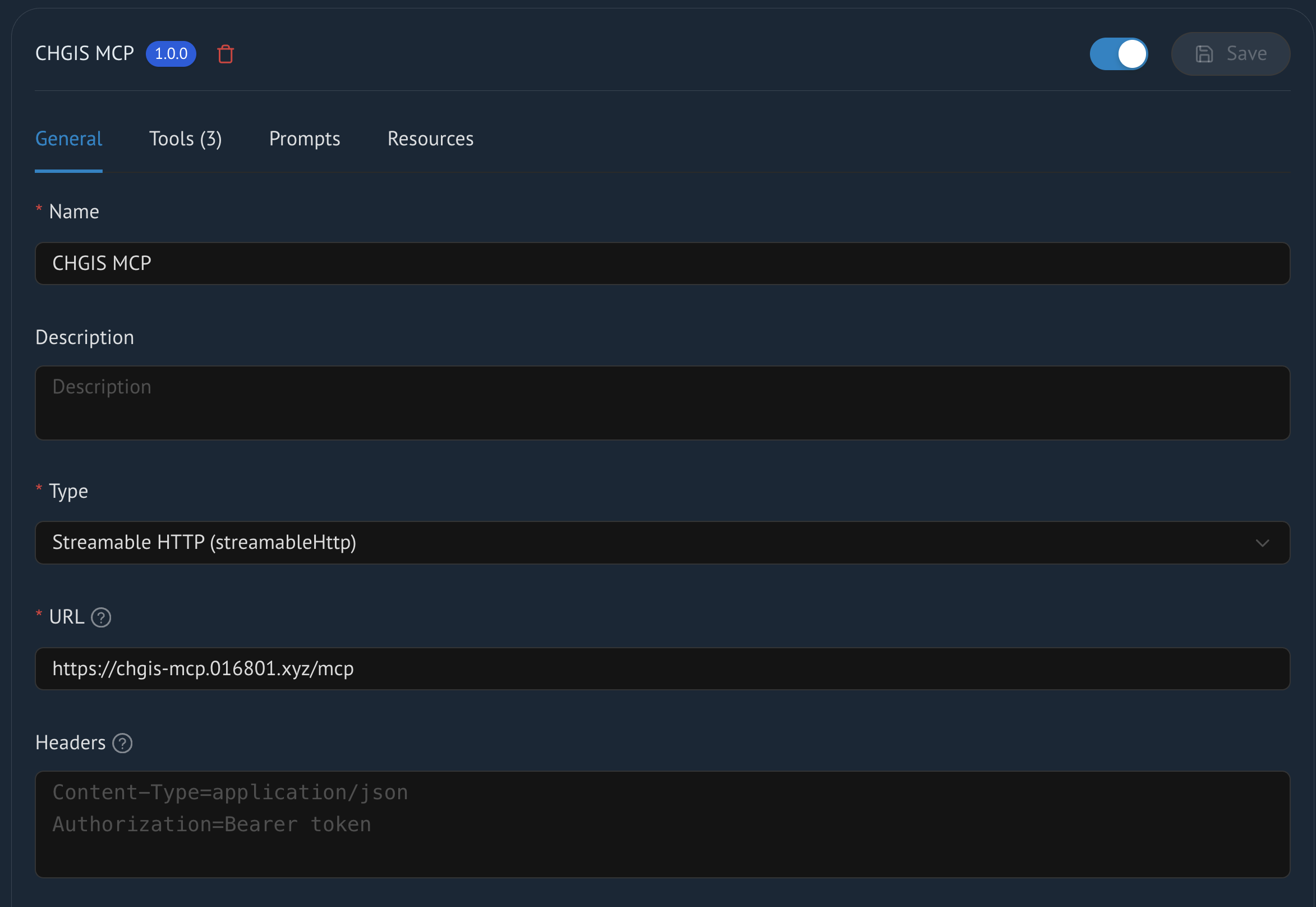The width and height of the screenshot is (1316, 907).
Task: Click into the Description text area
Action: tap(662, 403)
